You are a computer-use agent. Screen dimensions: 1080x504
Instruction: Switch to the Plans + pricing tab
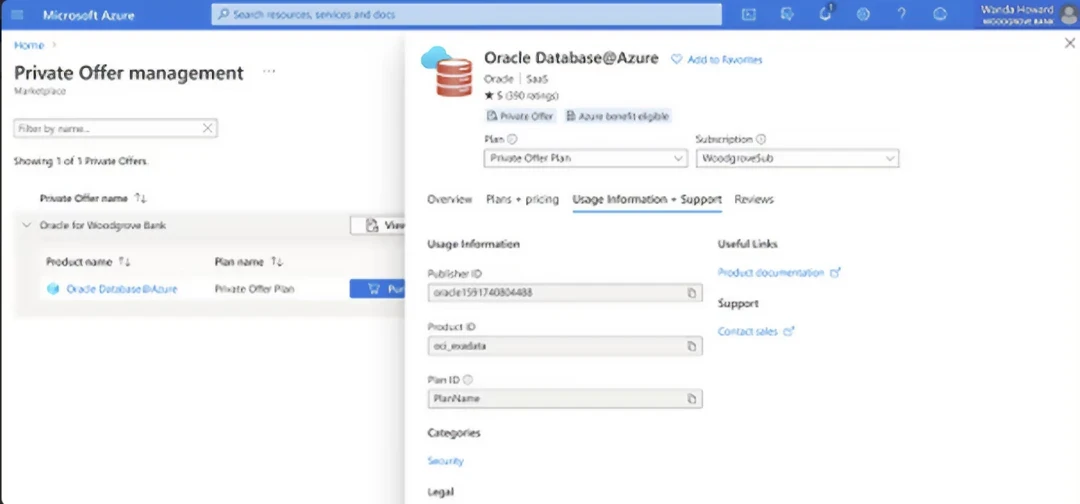(522, 200)
